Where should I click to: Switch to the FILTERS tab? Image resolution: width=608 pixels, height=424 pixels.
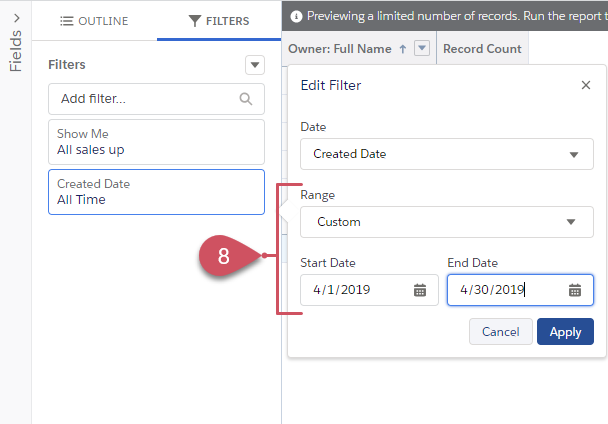219,21
